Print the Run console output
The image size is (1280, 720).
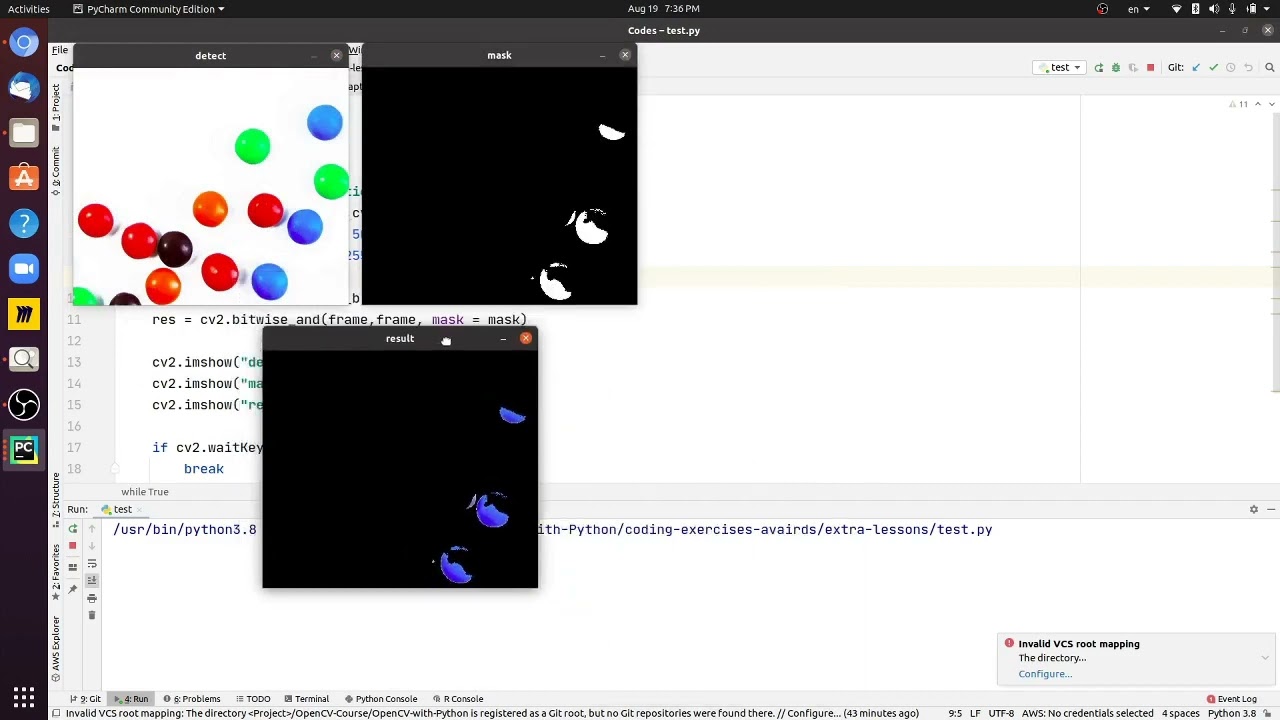click(x=92, y=598)
